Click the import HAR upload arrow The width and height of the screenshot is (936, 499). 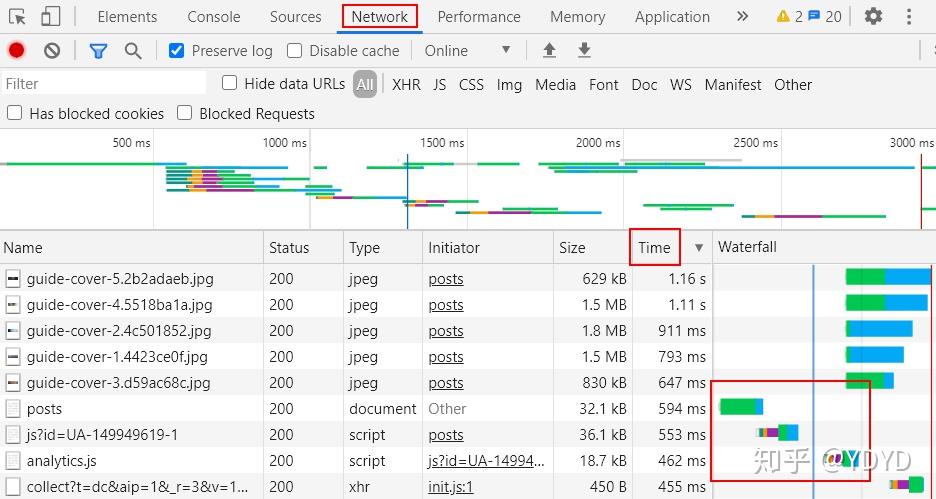point(549,51)
